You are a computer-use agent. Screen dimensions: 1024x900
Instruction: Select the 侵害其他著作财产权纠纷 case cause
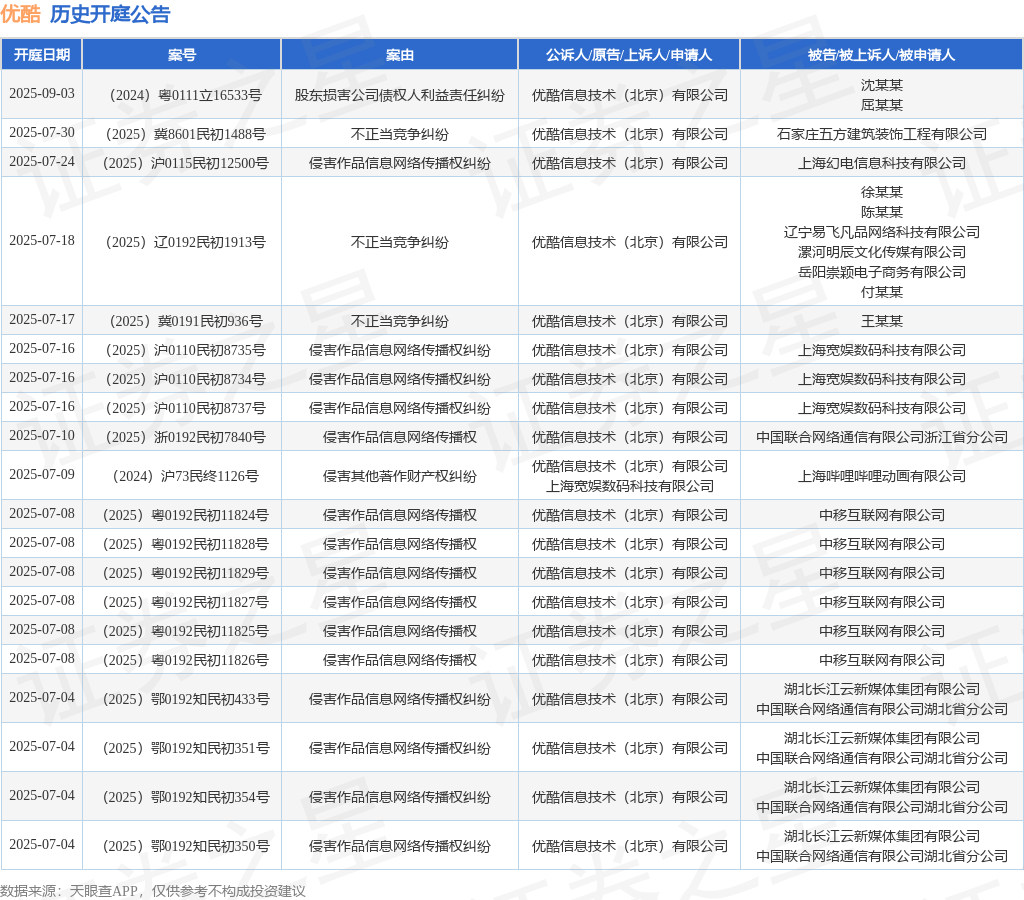click(x=400, y=476)
